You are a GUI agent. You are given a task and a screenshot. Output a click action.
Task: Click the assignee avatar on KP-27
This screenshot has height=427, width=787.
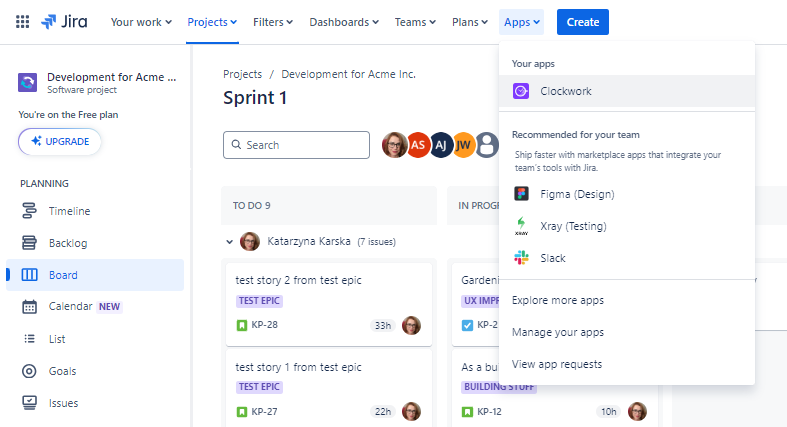[x=412, y=411]
